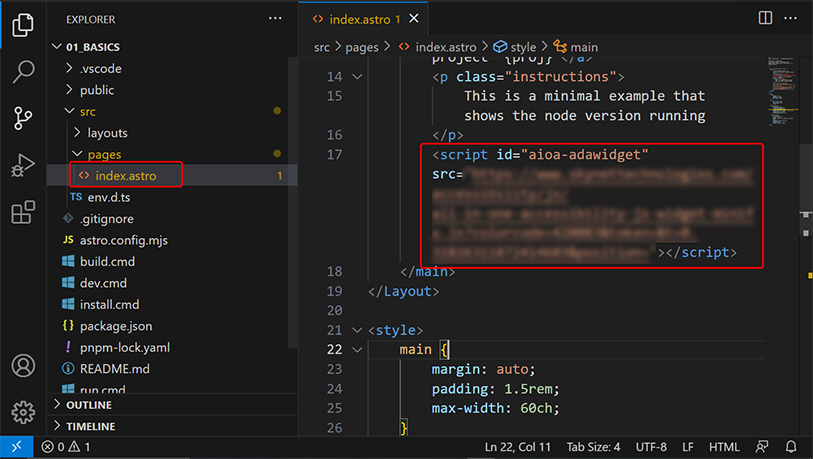Open package.json in the explorer
The height and width of the screenshot is (459, 813).
point(115,326)
